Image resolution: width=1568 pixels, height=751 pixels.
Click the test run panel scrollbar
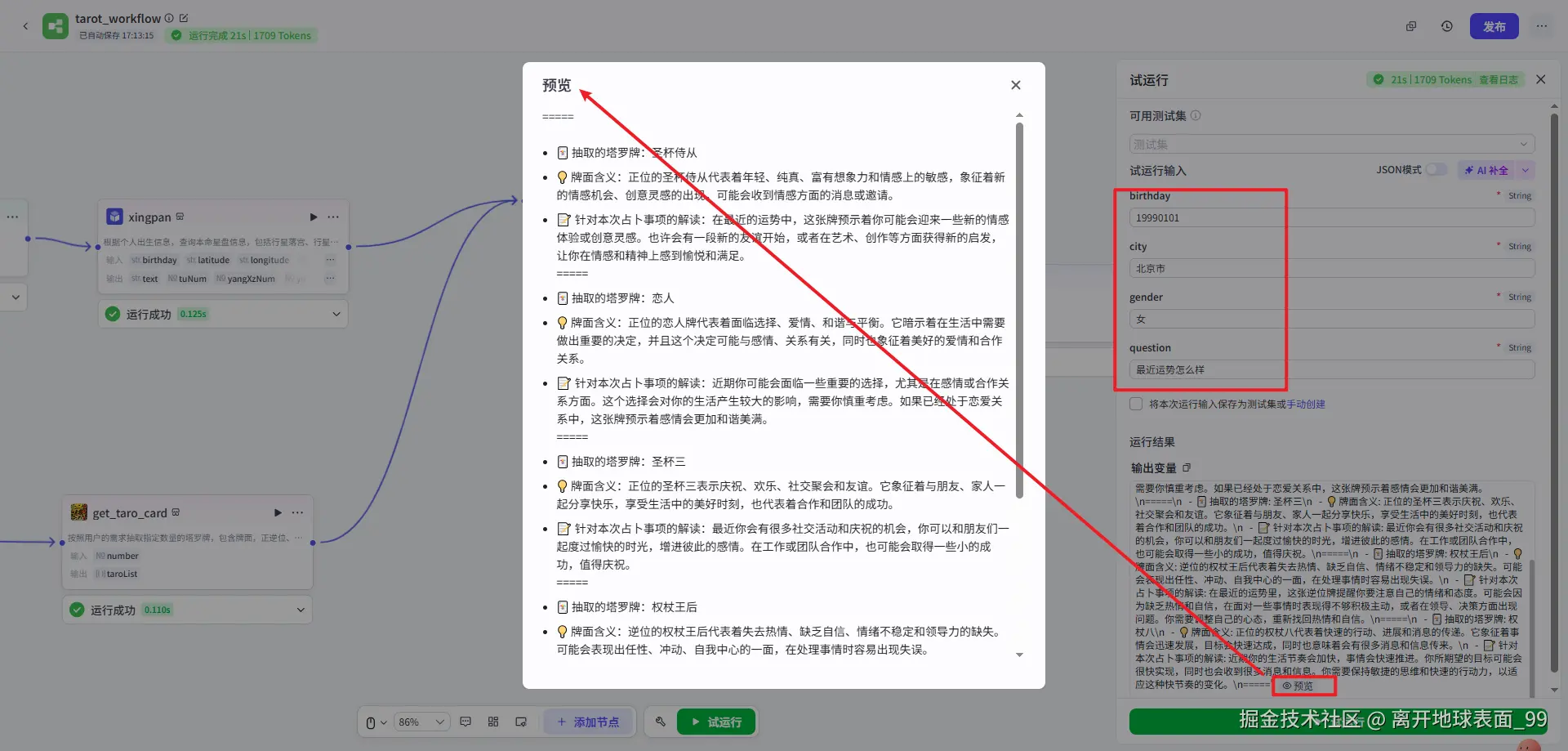[1554, 392]
